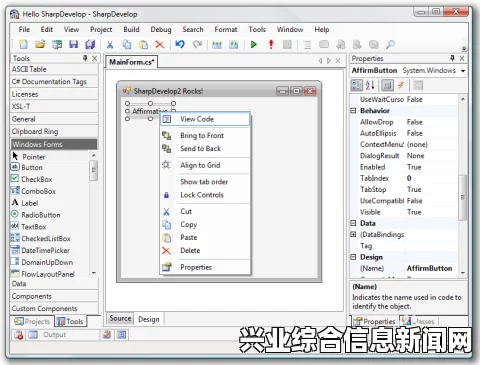Viewport: 480px width, 365px height.
Task: Open the AffirmButton object dropdown
Action: (463, 71)
